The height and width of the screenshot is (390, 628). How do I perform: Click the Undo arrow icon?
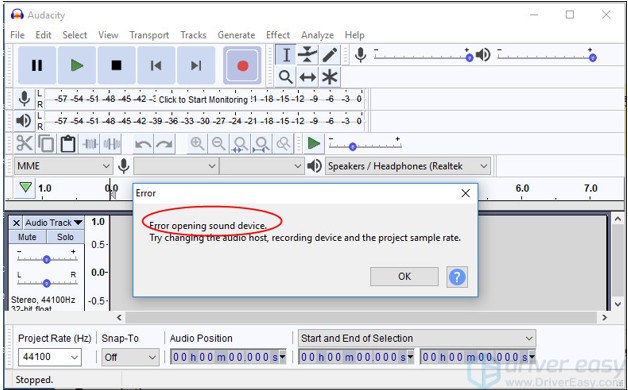pos(143,143)
